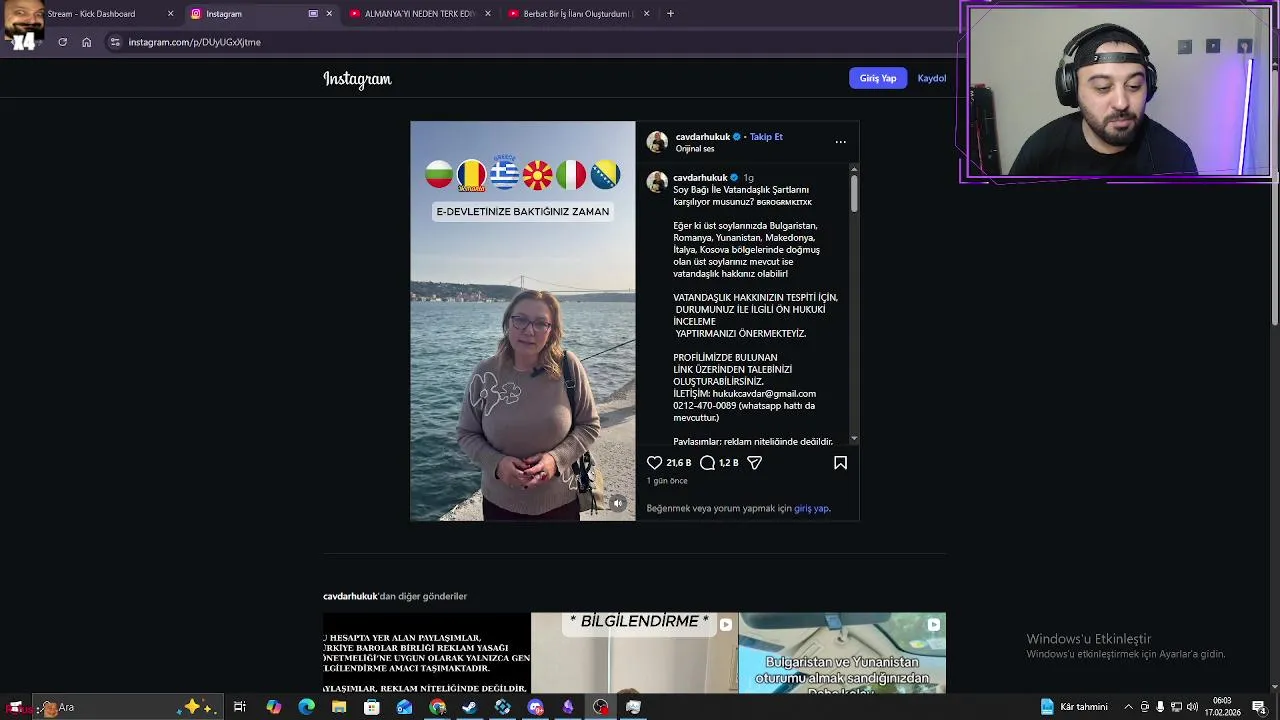Click like count 21,6 B
Screen dimensions: 1280x720
(x=678, y=463)
